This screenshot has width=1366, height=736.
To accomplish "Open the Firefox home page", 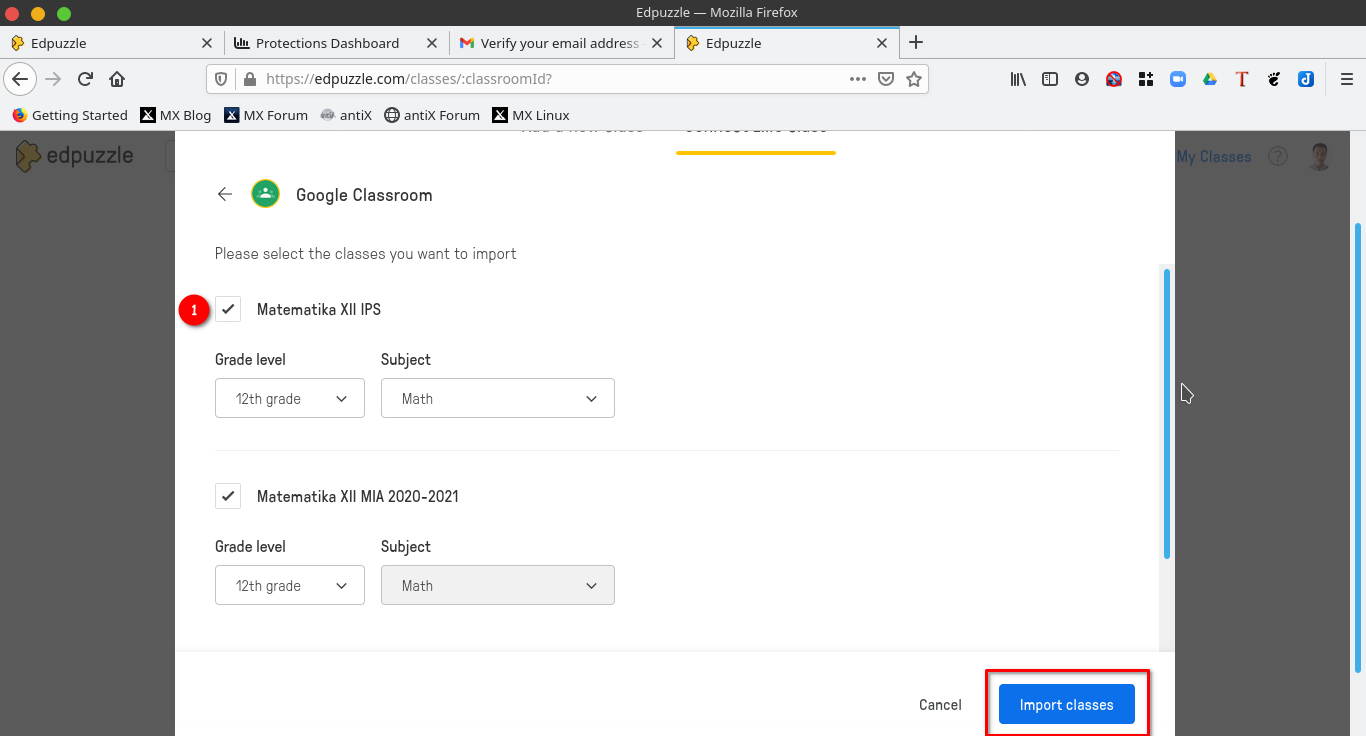I will tap(117, 79).
